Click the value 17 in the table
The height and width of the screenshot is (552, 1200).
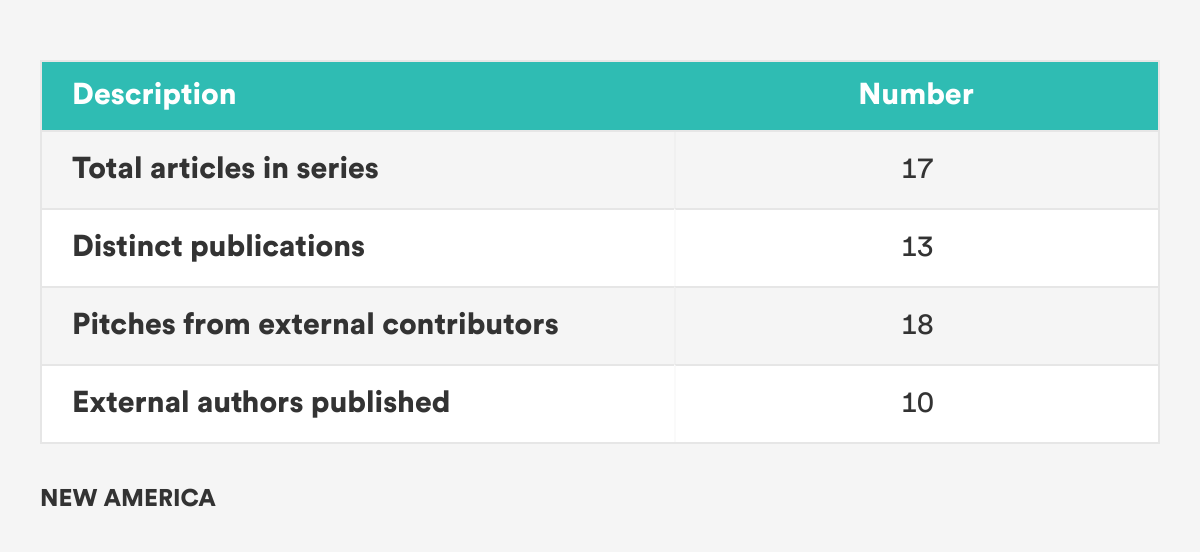coord(916,168)
